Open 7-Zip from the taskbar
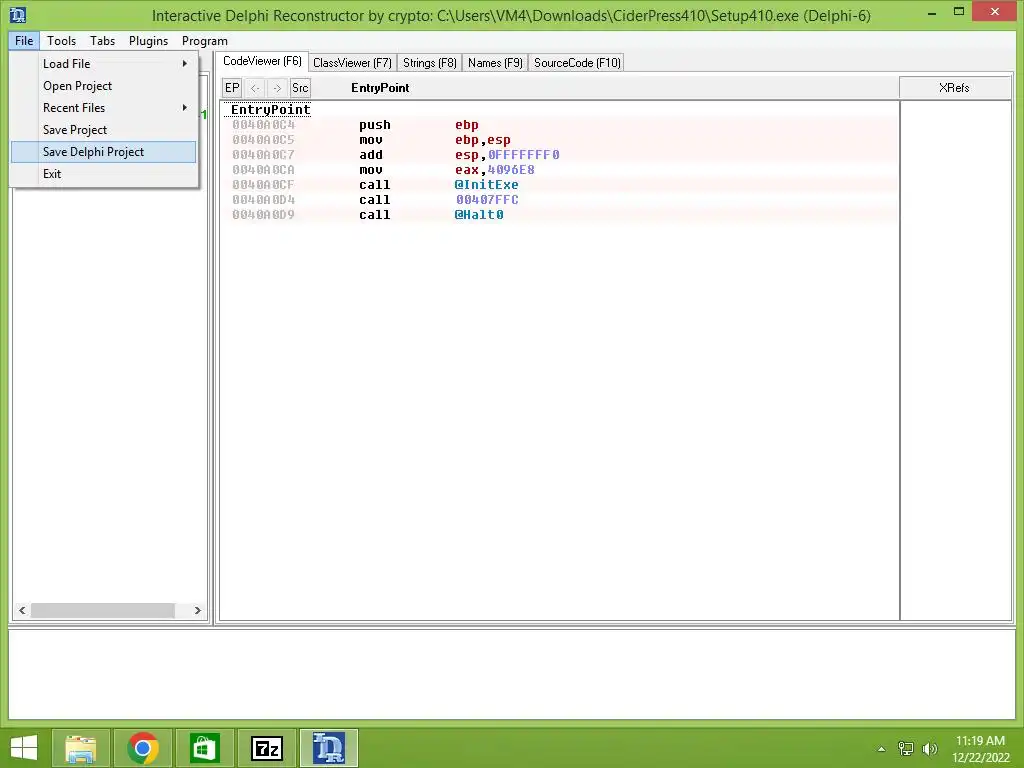Screen dimensions: 1024x768 266,748
